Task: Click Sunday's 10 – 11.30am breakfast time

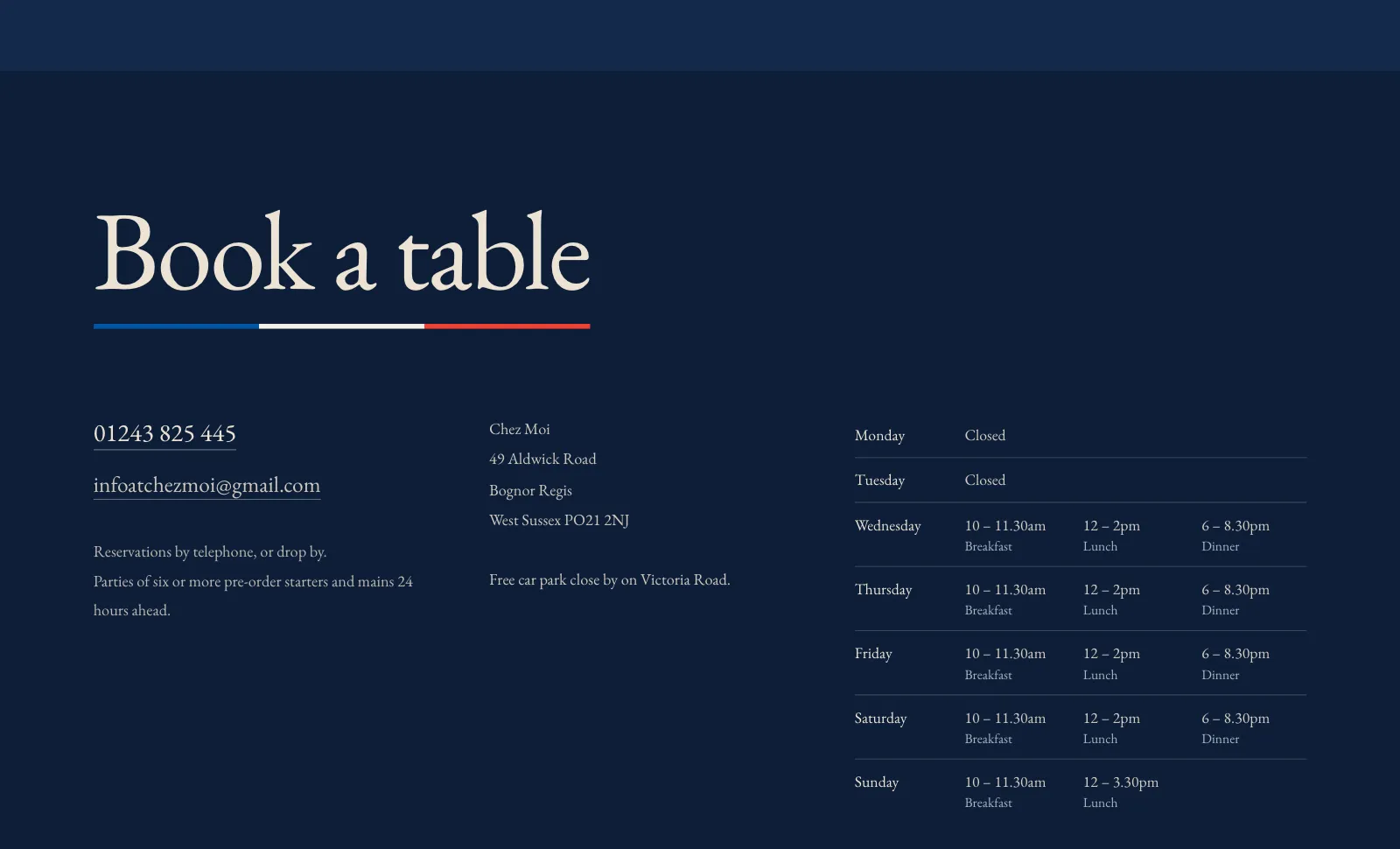Action: (x=1005, y=782)
